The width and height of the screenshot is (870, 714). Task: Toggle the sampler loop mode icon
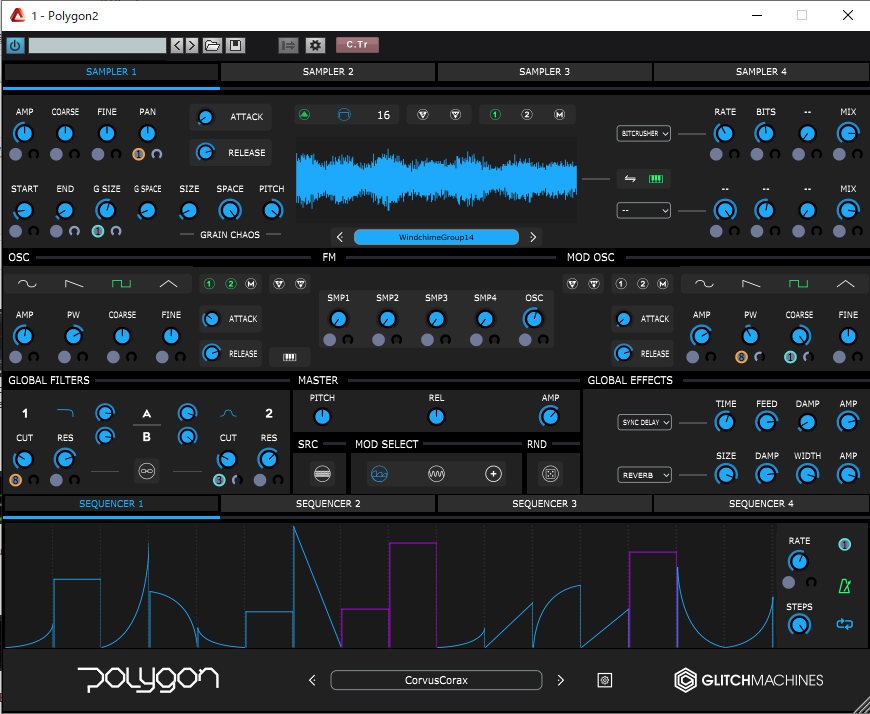[344, 115]
